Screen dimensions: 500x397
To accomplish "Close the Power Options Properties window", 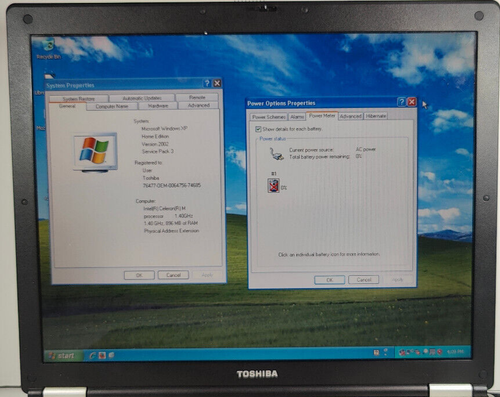I will click(x=412, y=102).
